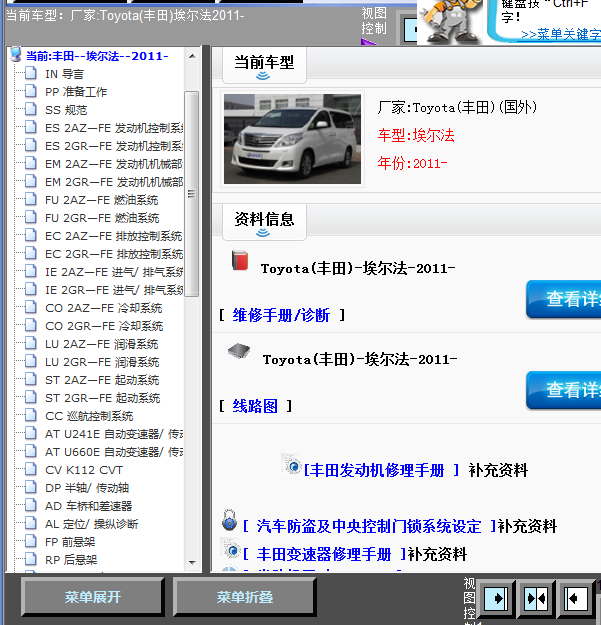
Task: Click the tree panel scrollbar thumb
Action: tap(192, 194)
